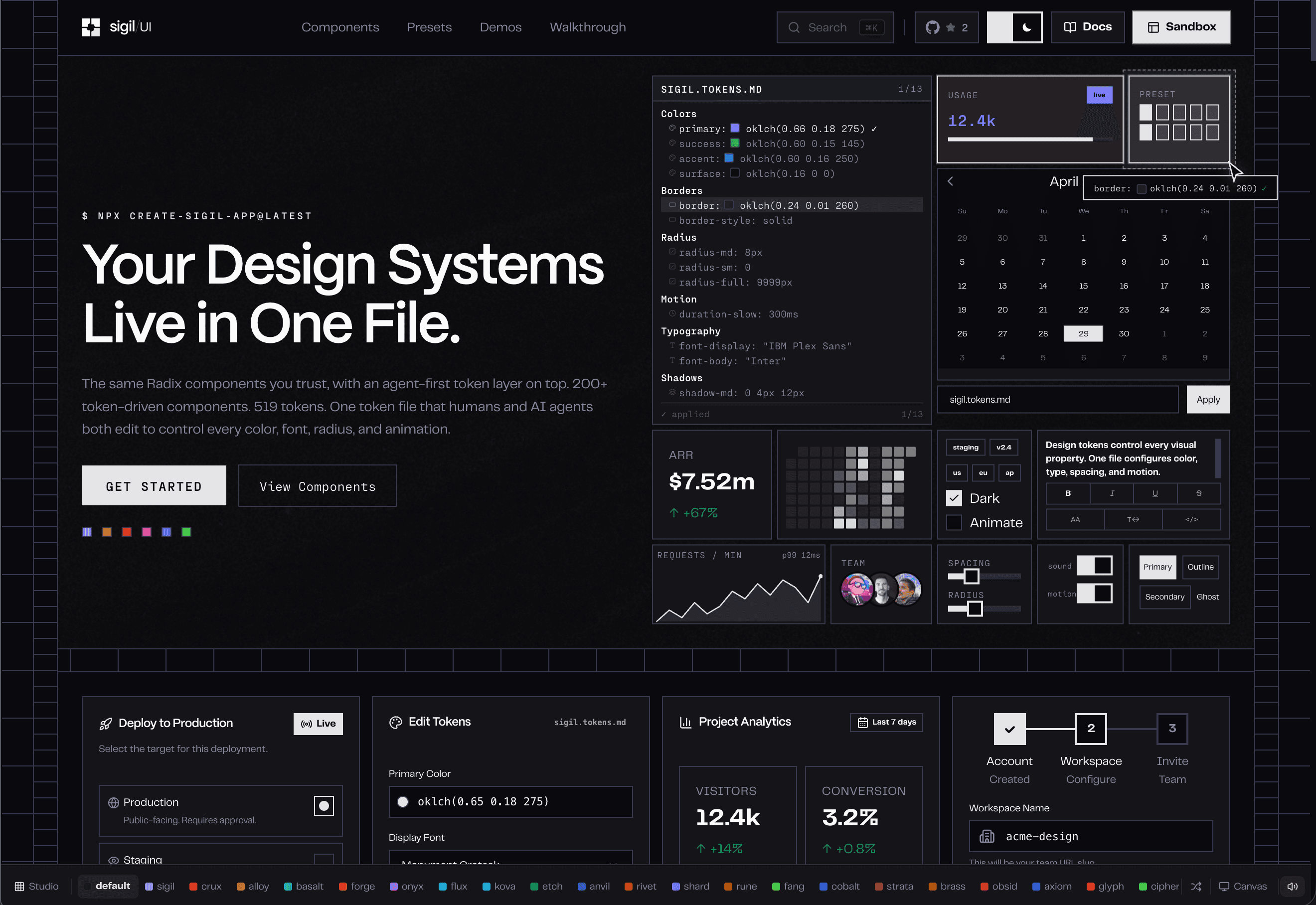The height and width of the screenshot is (905, 1316).
Task: Click the Get Started button
Action: pyautogui.click(x=154, y=486)
